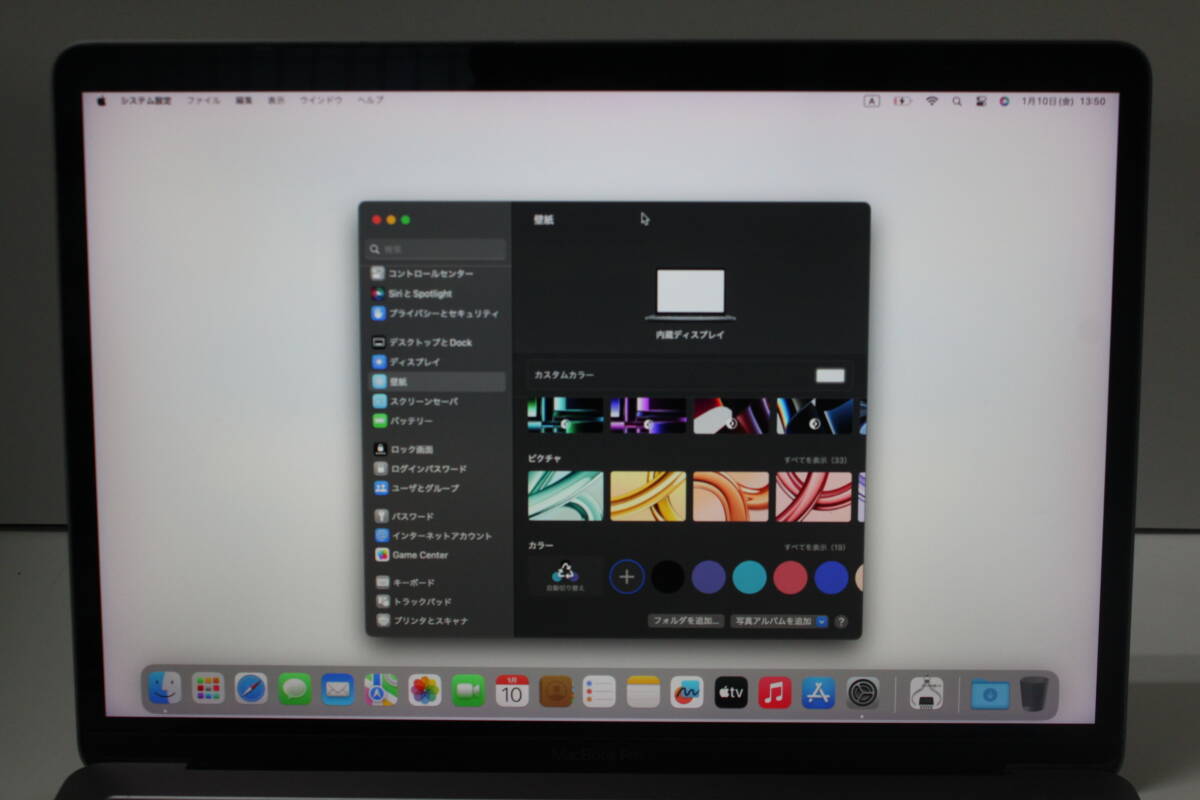Show all colors via すべてを表示 (19)
Screen dimensions: 1200x800
tap(815, 548)
